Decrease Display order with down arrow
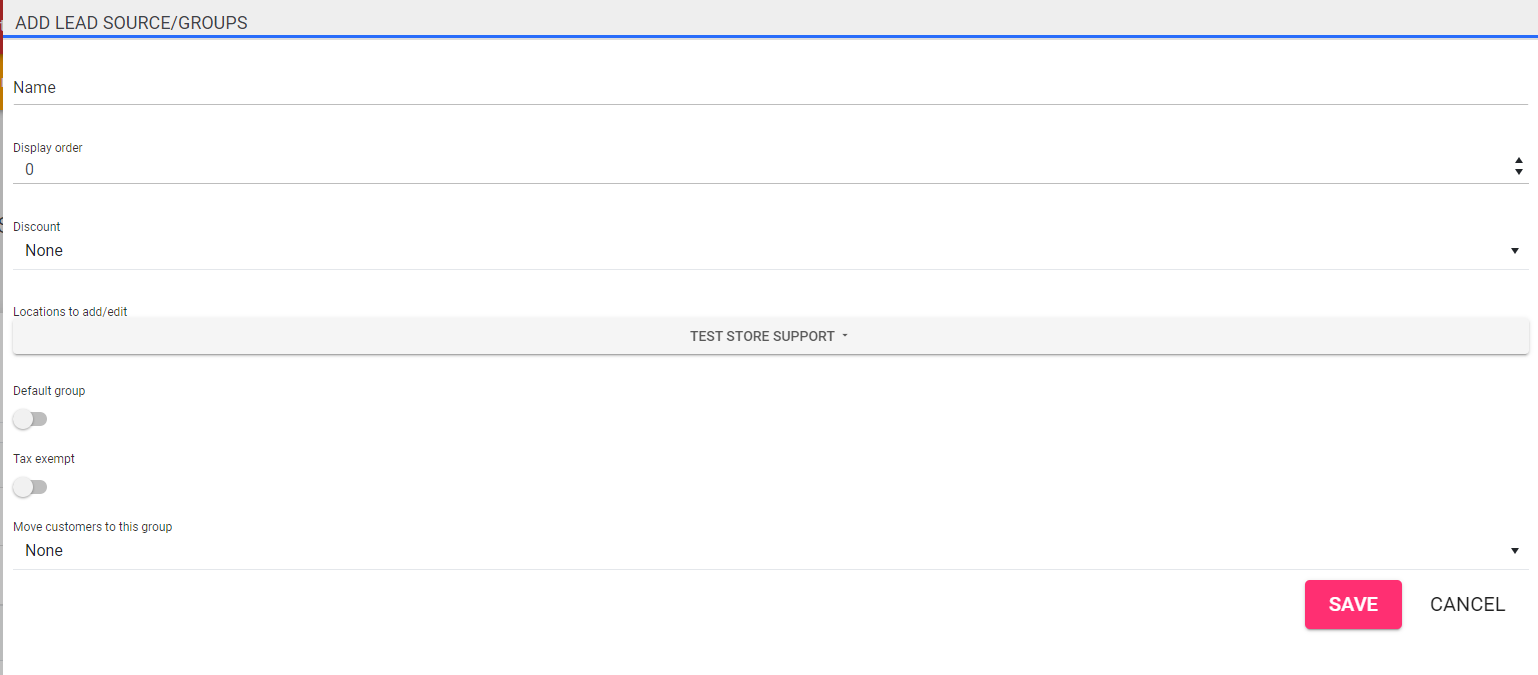This screenshot has height=675, width=1538. [1519, 173]
